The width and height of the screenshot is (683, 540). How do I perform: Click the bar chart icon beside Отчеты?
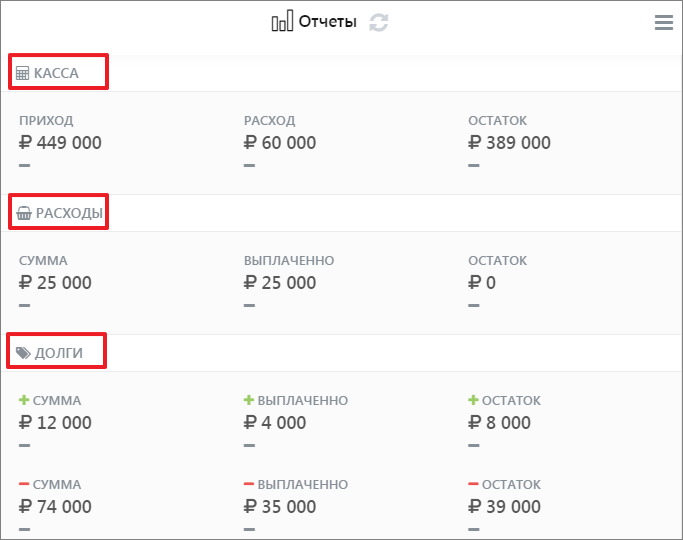pos(282,22)
